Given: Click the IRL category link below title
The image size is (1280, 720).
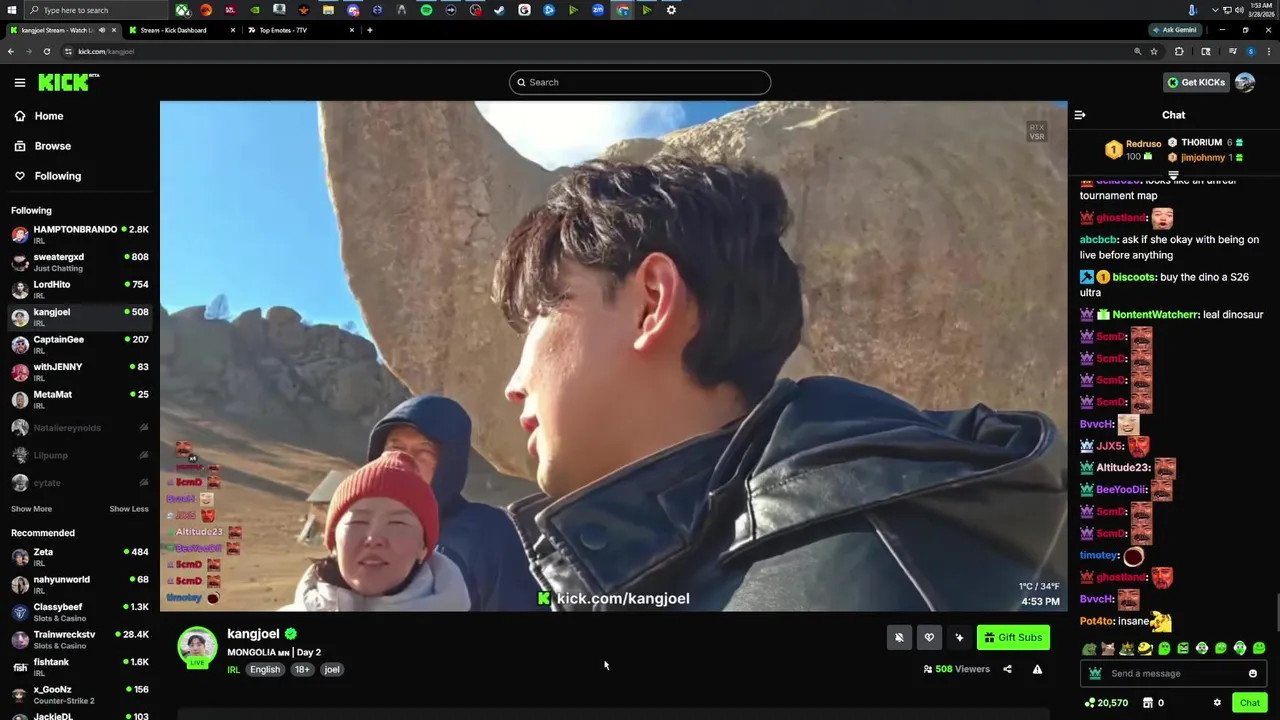Looking at the screenshot, I should tap(233, 669).
